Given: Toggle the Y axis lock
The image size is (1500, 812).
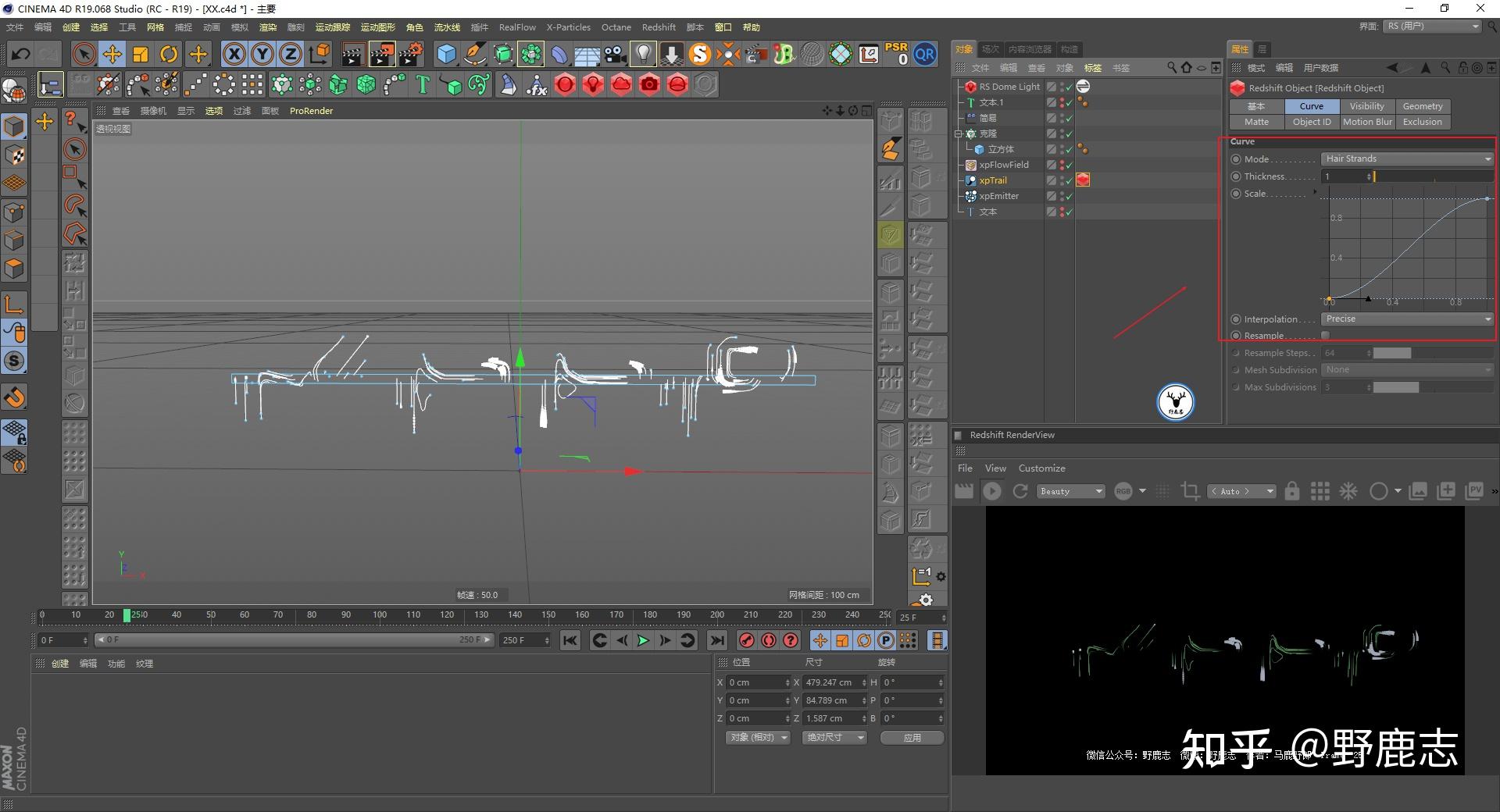Looking at the screenshot, I should [262, 54].
